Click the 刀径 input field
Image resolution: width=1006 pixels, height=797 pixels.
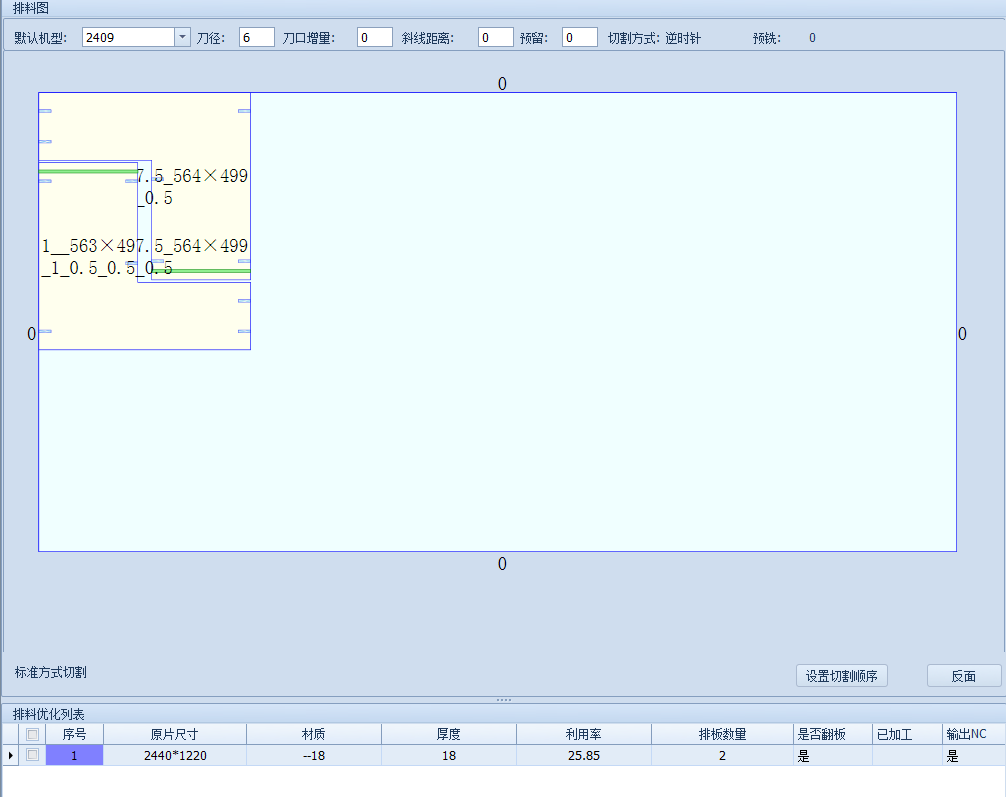coord(257,38)
